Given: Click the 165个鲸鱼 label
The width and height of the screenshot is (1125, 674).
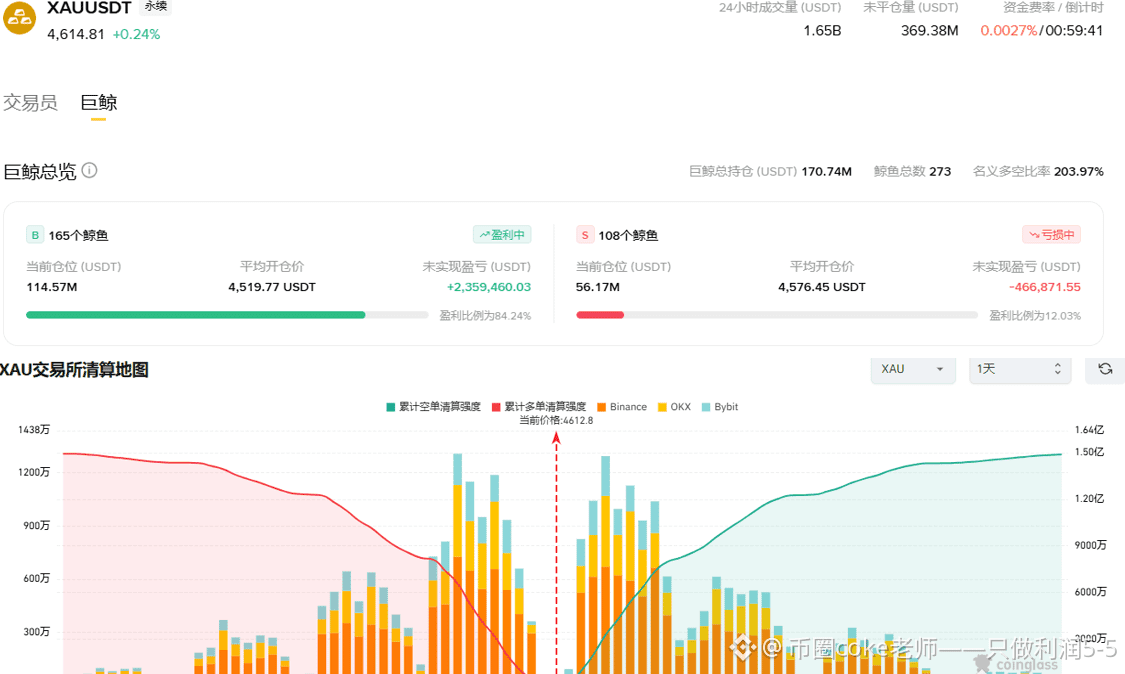Looking at the screenshot, I should (x=78, y=235).
